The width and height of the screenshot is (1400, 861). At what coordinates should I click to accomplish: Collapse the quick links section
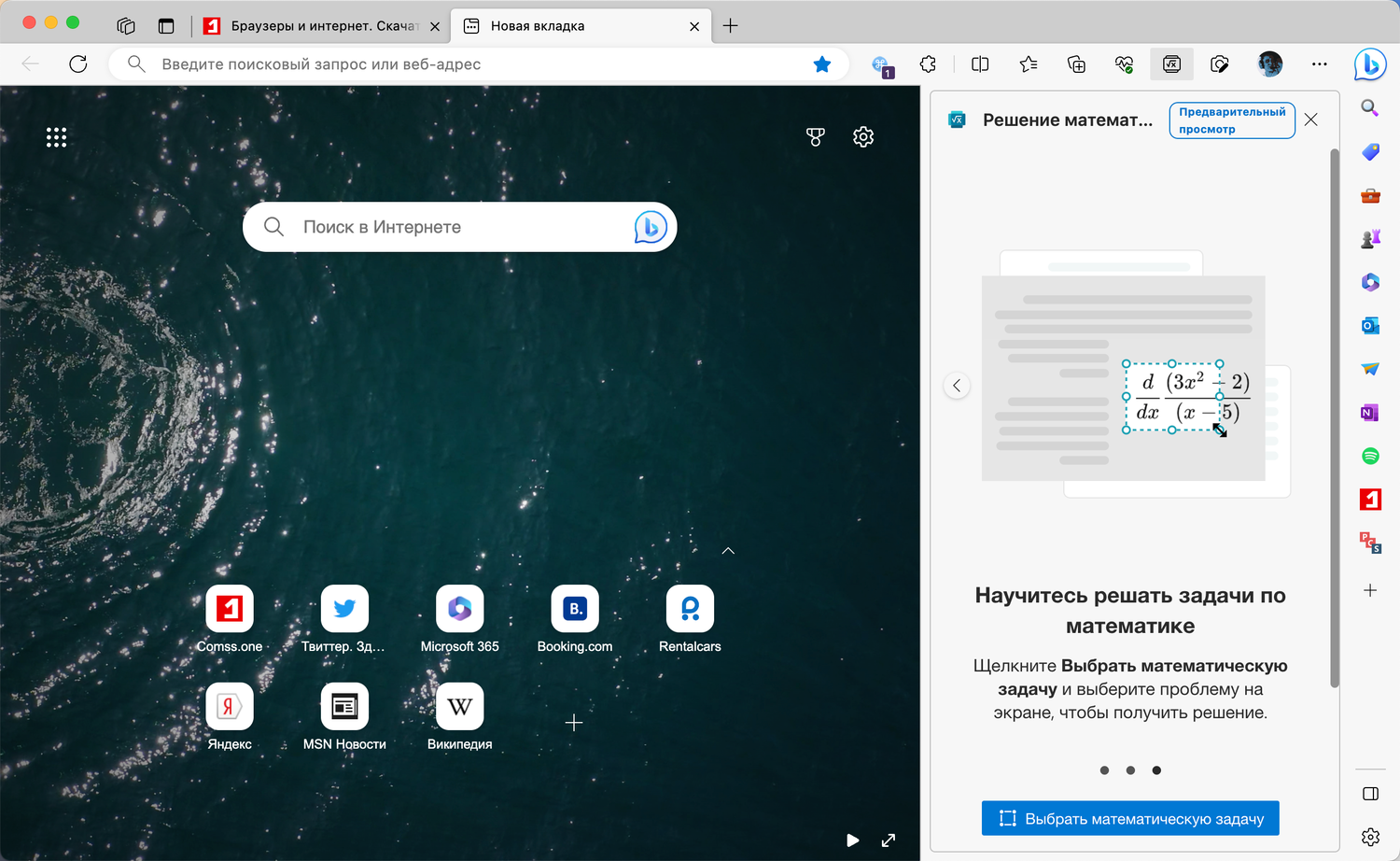coord(728,551)
